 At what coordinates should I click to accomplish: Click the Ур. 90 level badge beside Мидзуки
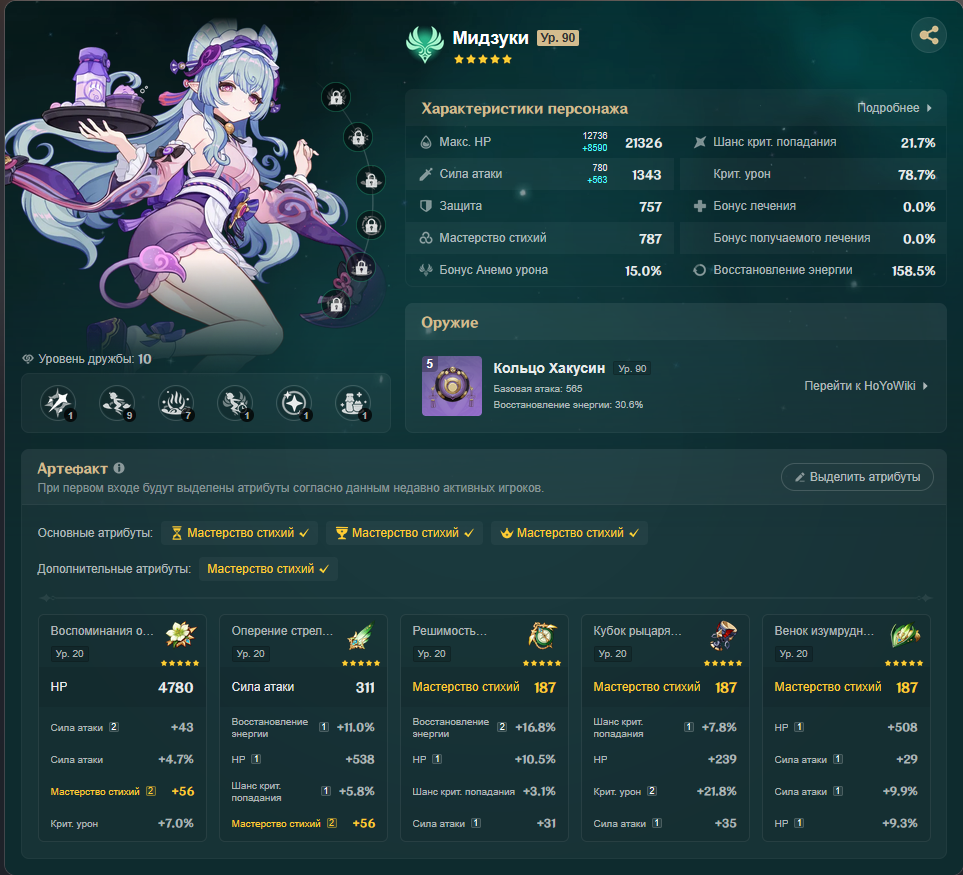click(558, 38)
